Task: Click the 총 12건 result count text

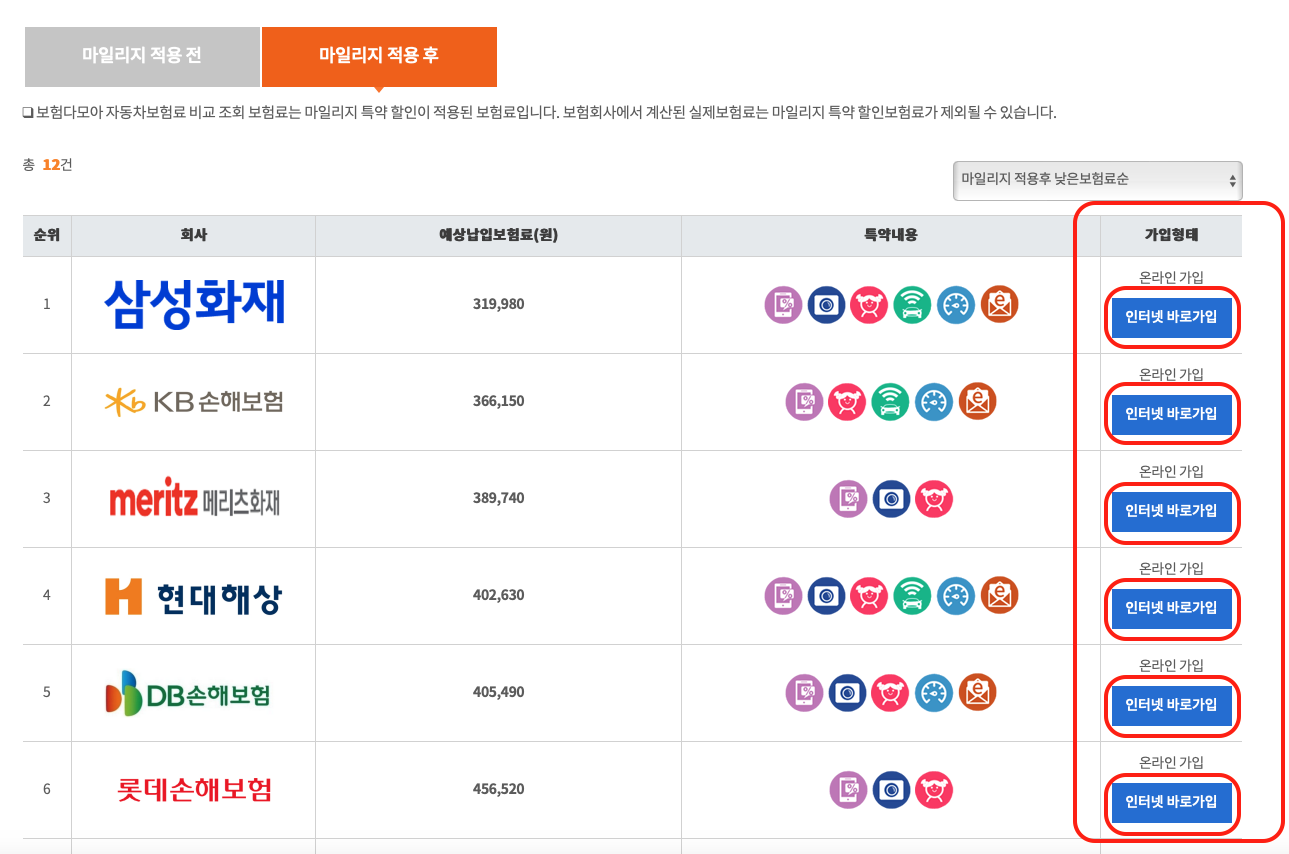Action: [47, 164]
